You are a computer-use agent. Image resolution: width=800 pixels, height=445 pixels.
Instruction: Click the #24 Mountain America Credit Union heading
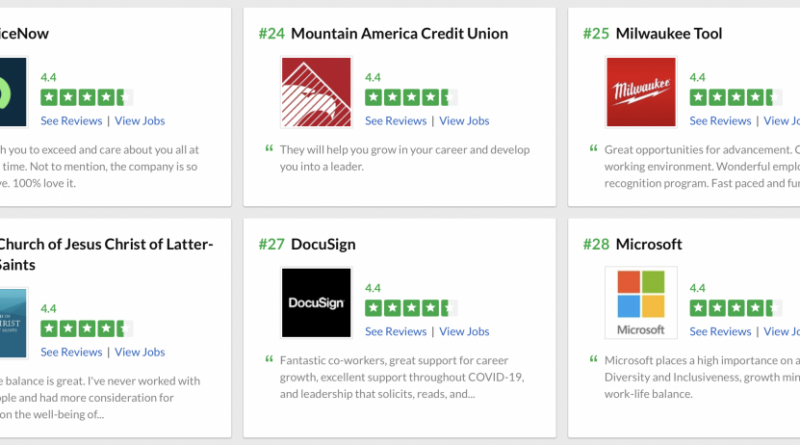[x=383, y=34]
